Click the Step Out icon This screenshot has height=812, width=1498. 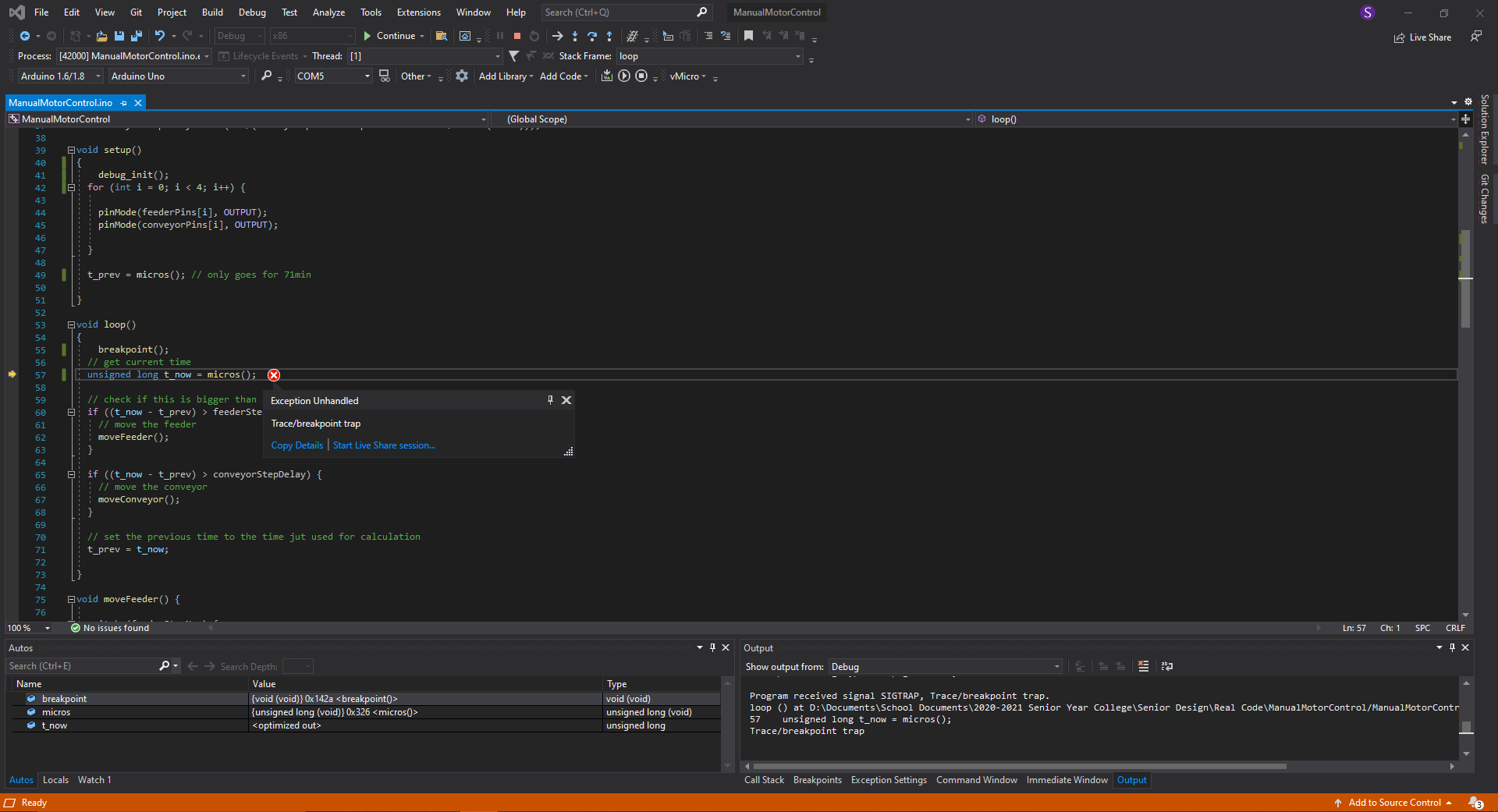pos(610,36)
